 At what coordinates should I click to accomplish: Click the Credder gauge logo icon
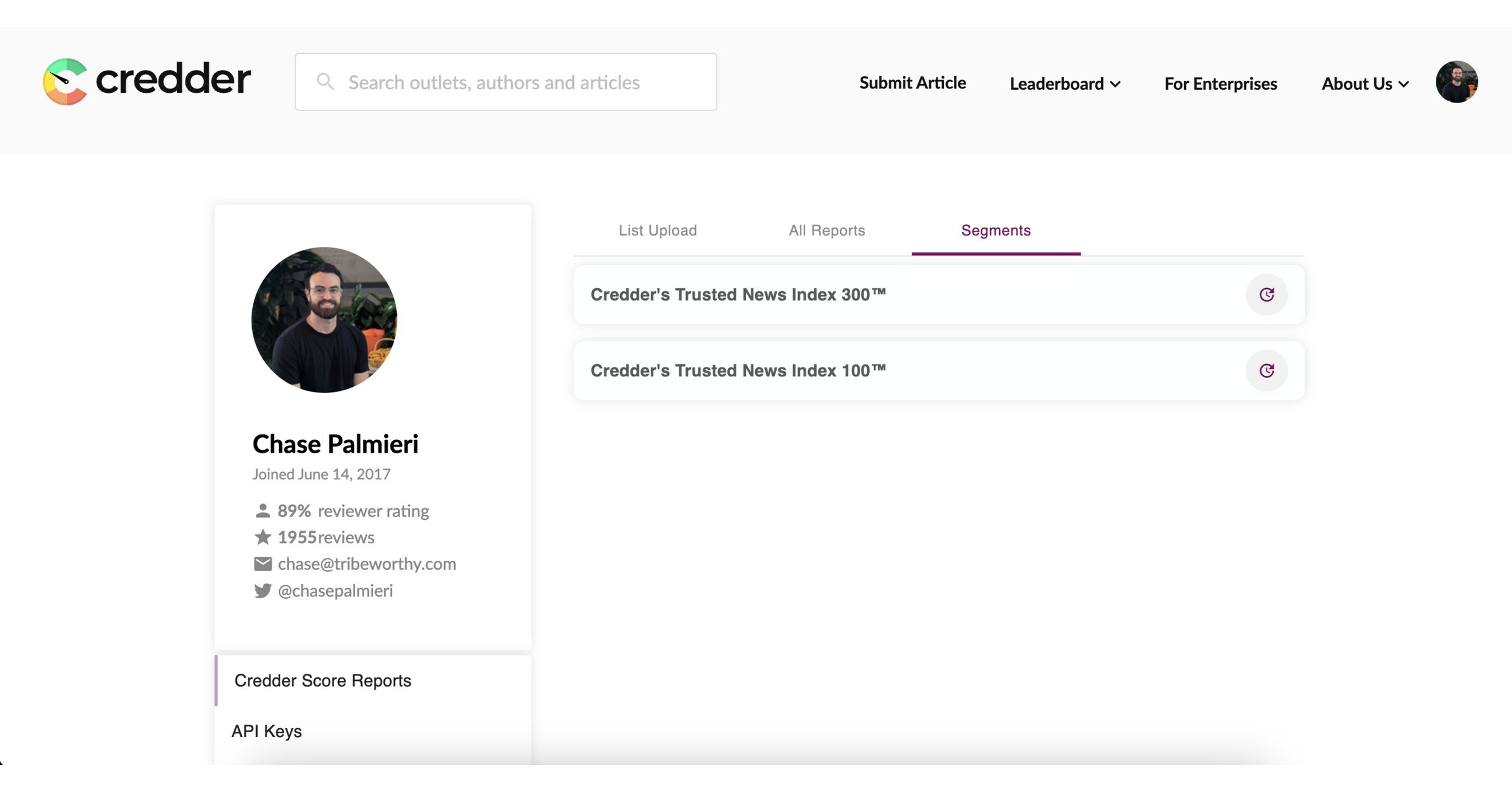coord(65,82)
